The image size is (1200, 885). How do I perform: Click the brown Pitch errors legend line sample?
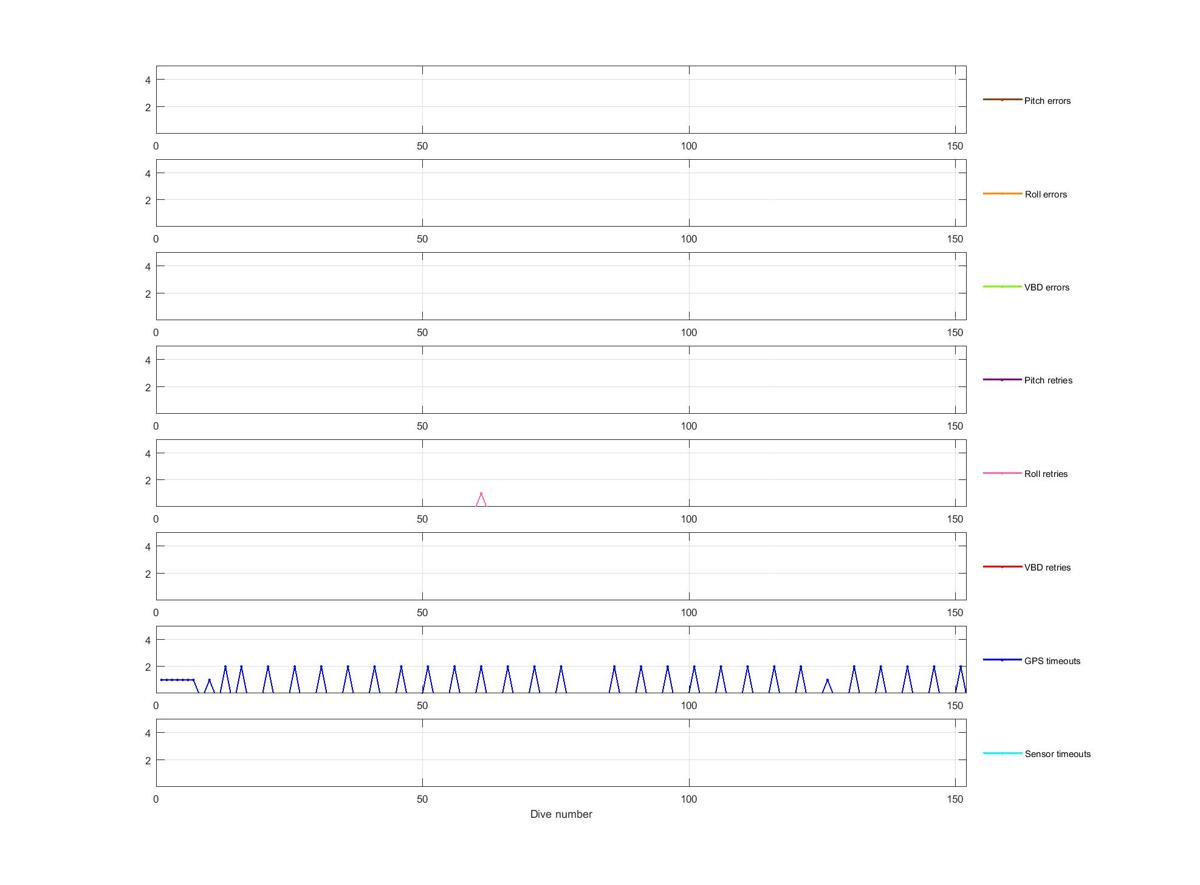(x=1002, y=100)
